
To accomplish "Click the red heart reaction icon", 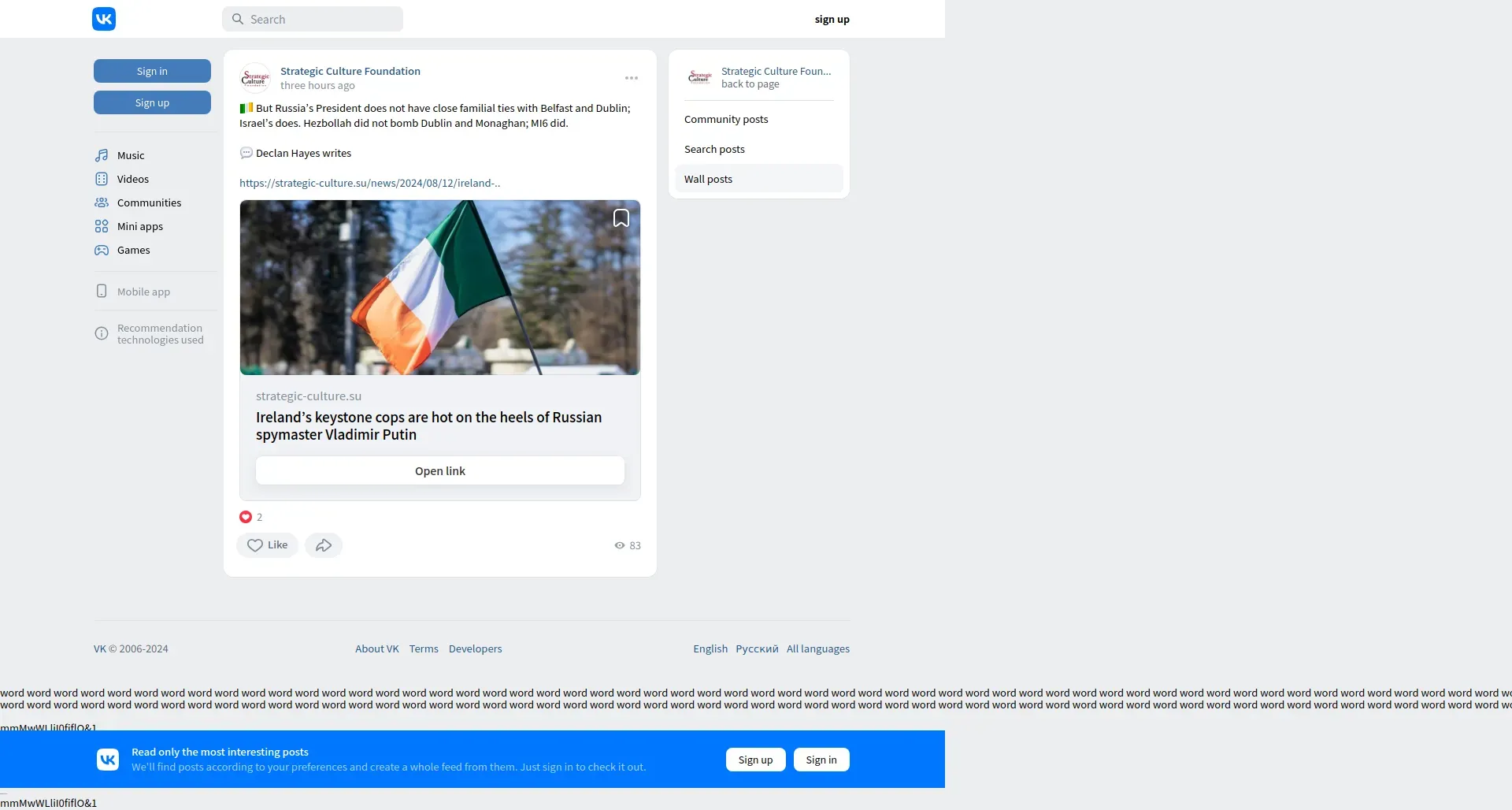I will click(246, 517).
